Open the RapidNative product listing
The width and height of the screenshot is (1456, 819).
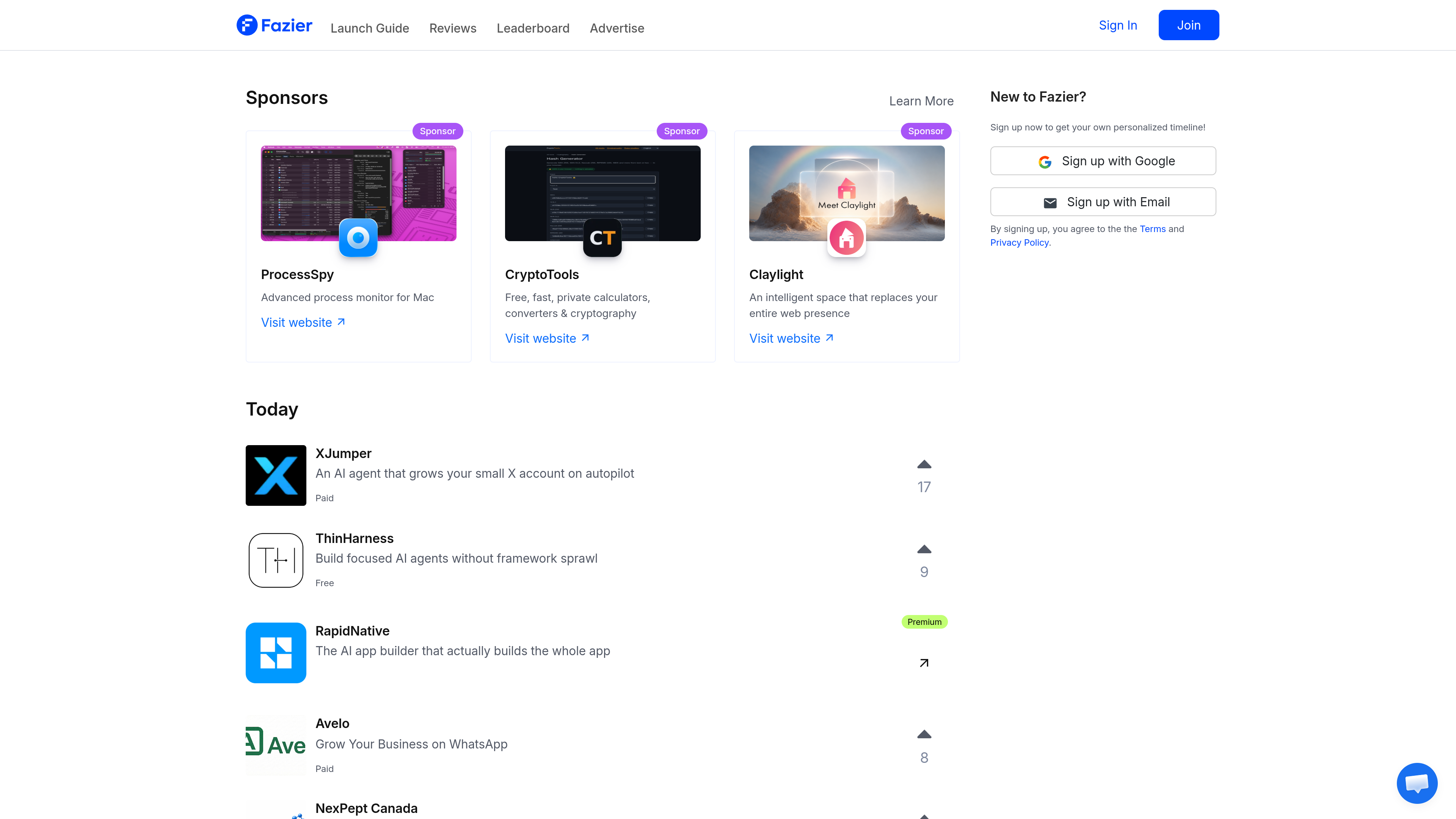point(353,631)
